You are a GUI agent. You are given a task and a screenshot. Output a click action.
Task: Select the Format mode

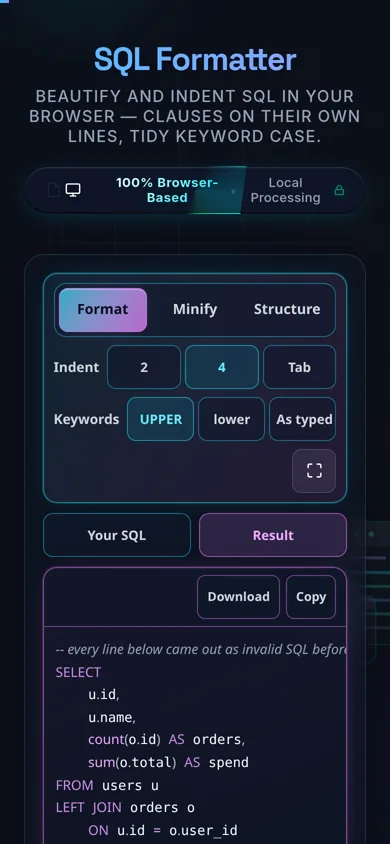[x=103, y=310]
